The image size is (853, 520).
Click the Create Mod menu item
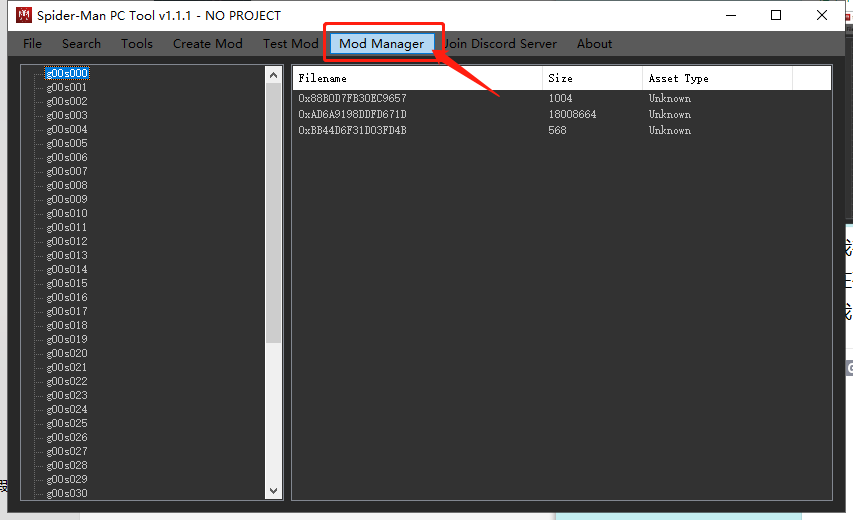click(x=207, y=43)
